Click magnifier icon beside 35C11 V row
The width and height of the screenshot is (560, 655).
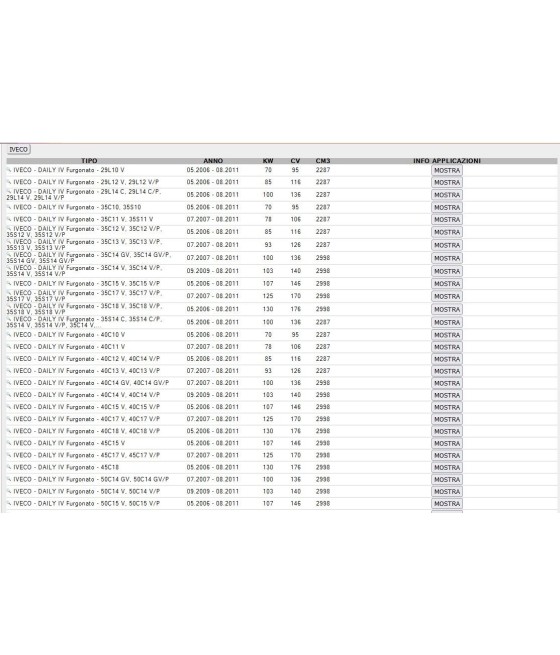(9, 219)
